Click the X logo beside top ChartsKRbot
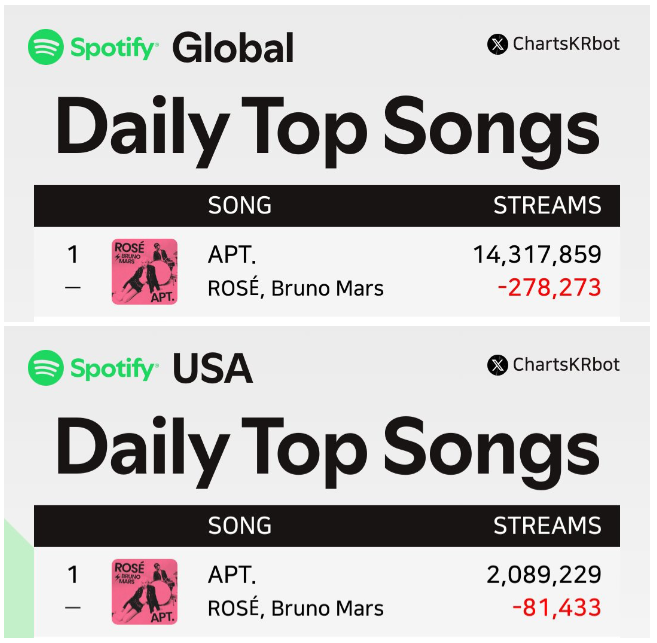Viewport: 657px width, 643px height. click(x=497, y=44)
